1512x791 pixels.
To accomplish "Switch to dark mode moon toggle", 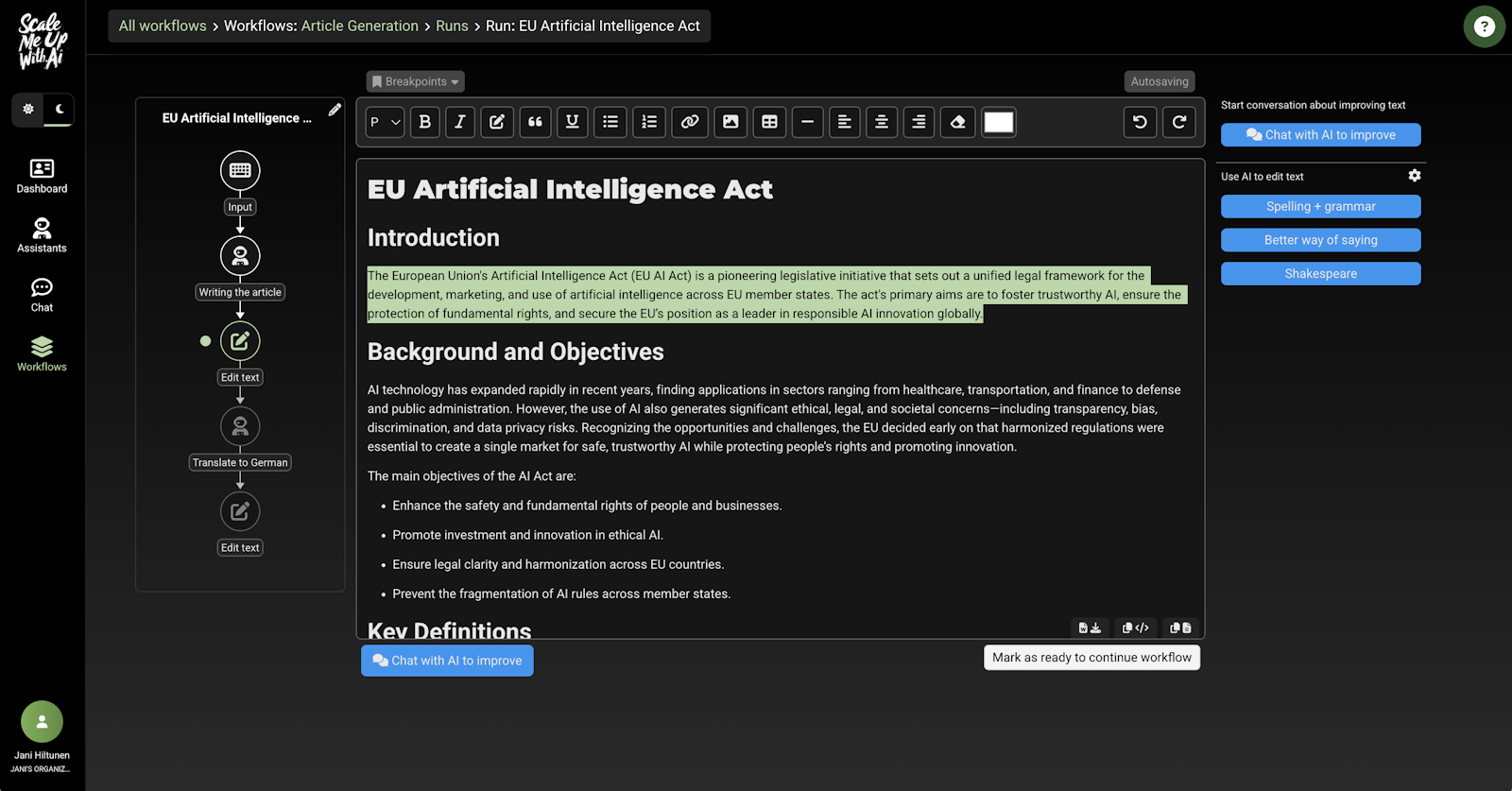I will [60, 110].
